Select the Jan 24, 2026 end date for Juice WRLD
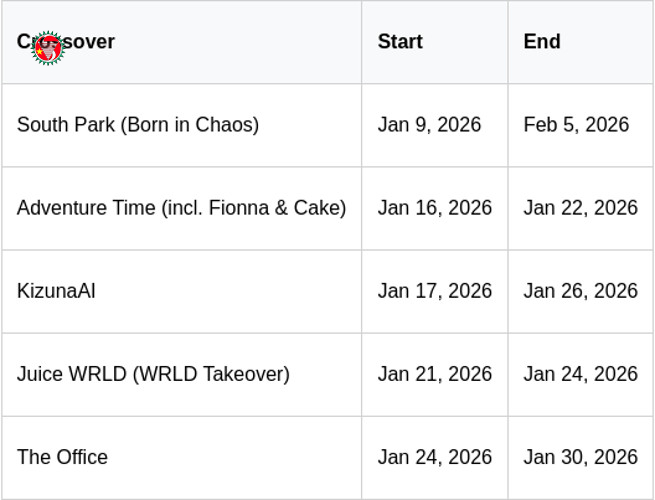The height and width of the screenshot is (500, 655). (x=580, y=374)
